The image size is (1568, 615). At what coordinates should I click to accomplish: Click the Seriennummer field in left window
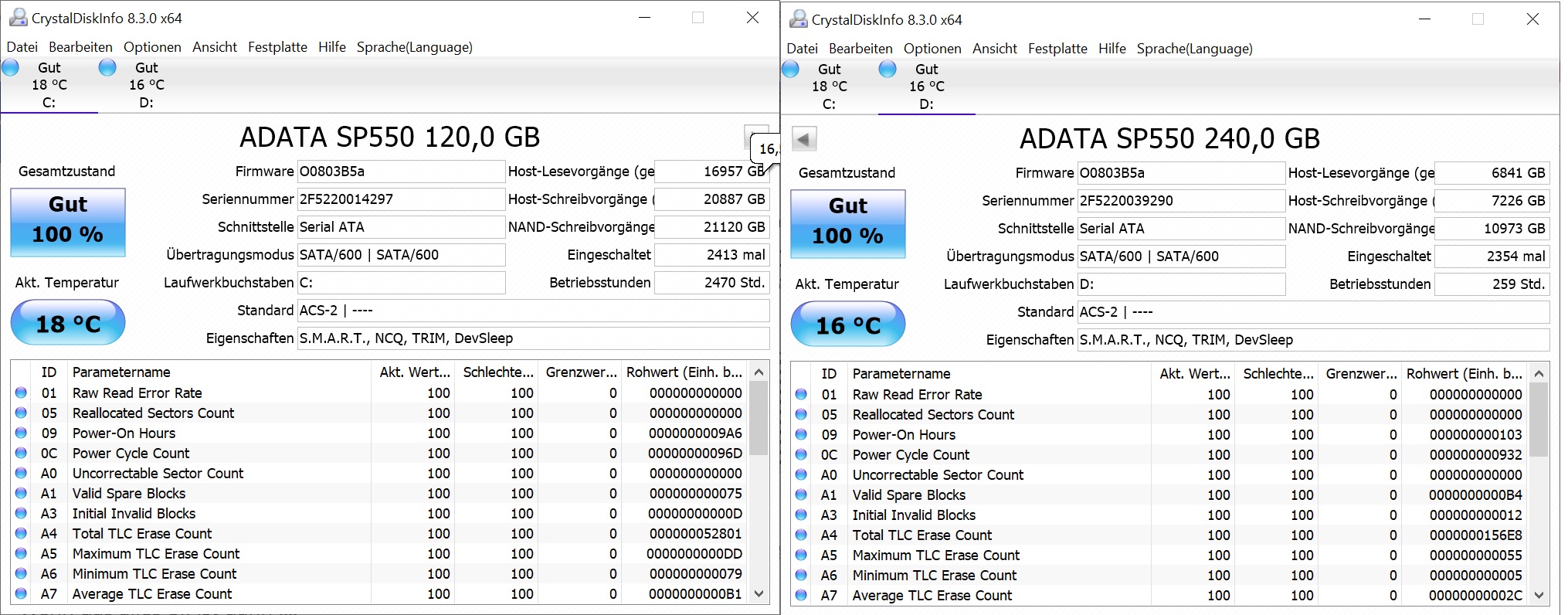[401, 199]
